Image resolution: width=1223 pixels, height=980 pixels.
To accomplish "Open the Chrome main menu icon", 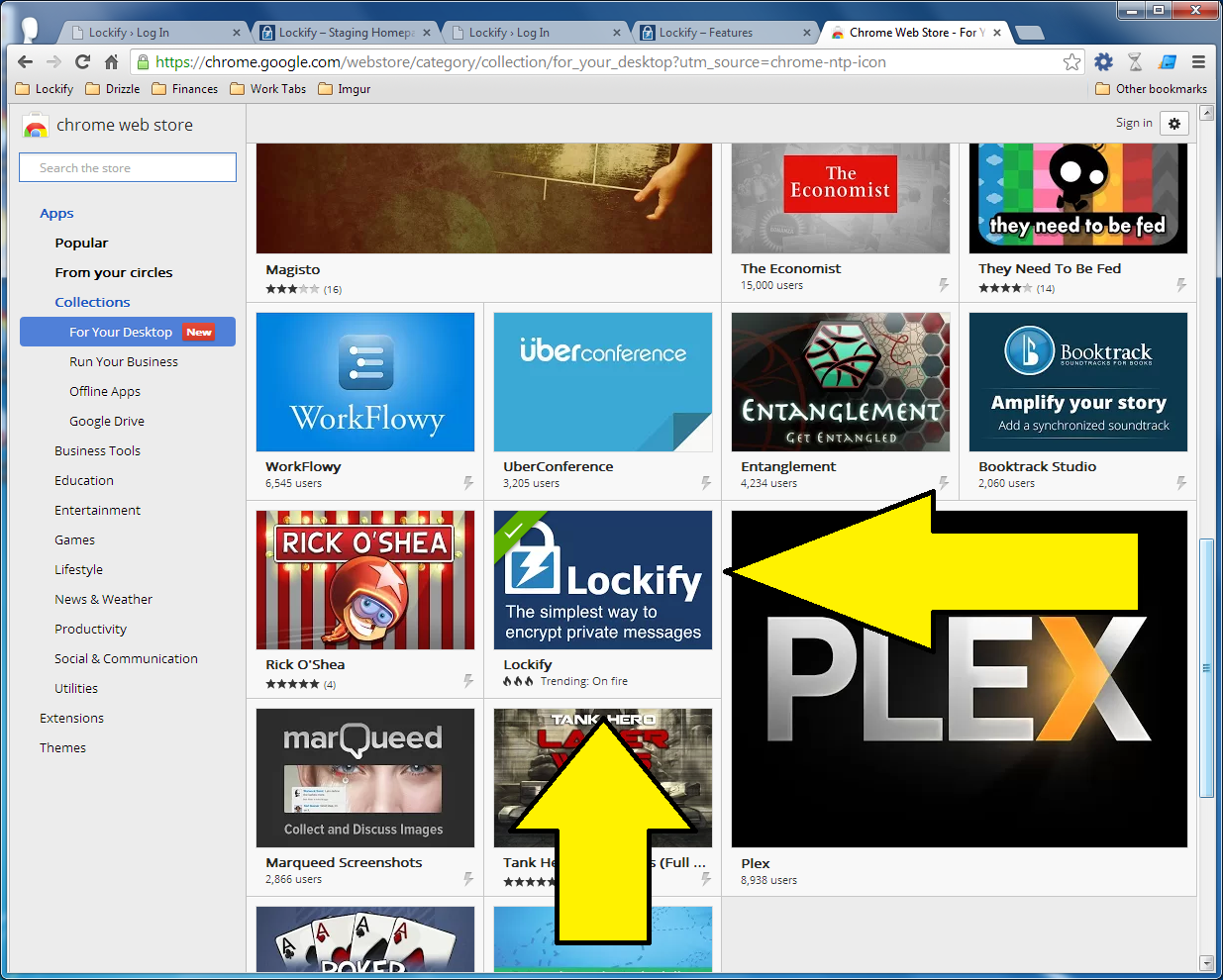I will [1198, 62].
